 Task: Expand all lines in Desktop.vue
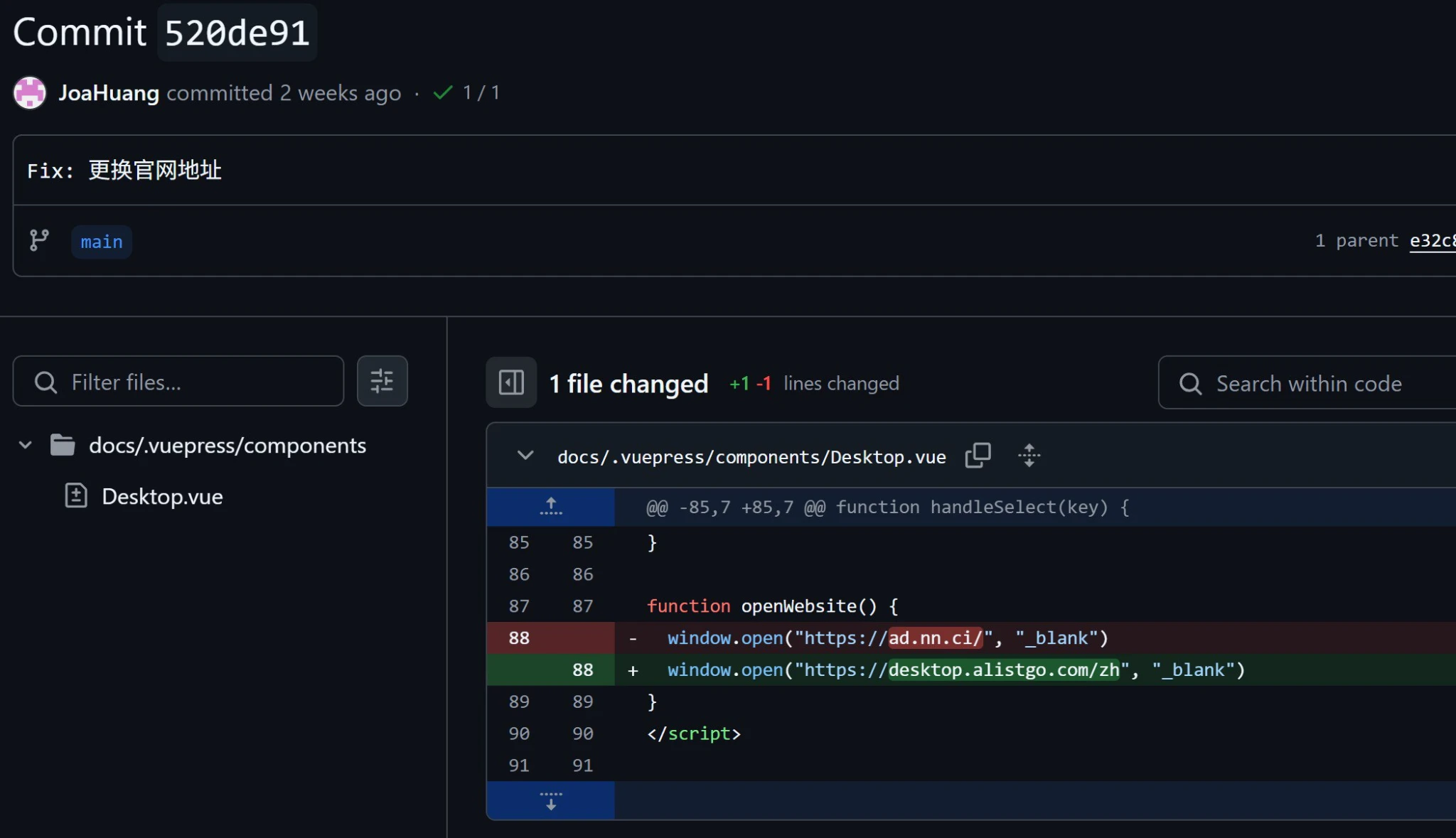click(1029, 456)
